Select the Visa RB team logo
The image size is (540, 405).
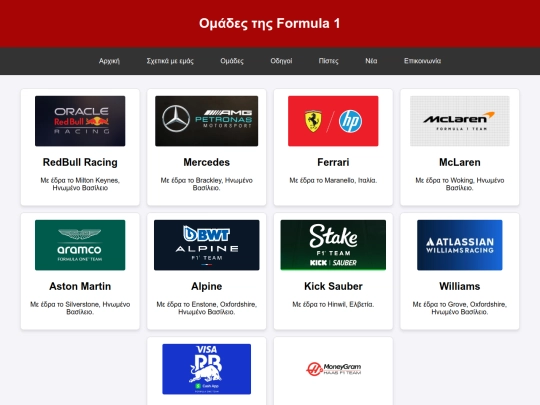tap(207, 369)
